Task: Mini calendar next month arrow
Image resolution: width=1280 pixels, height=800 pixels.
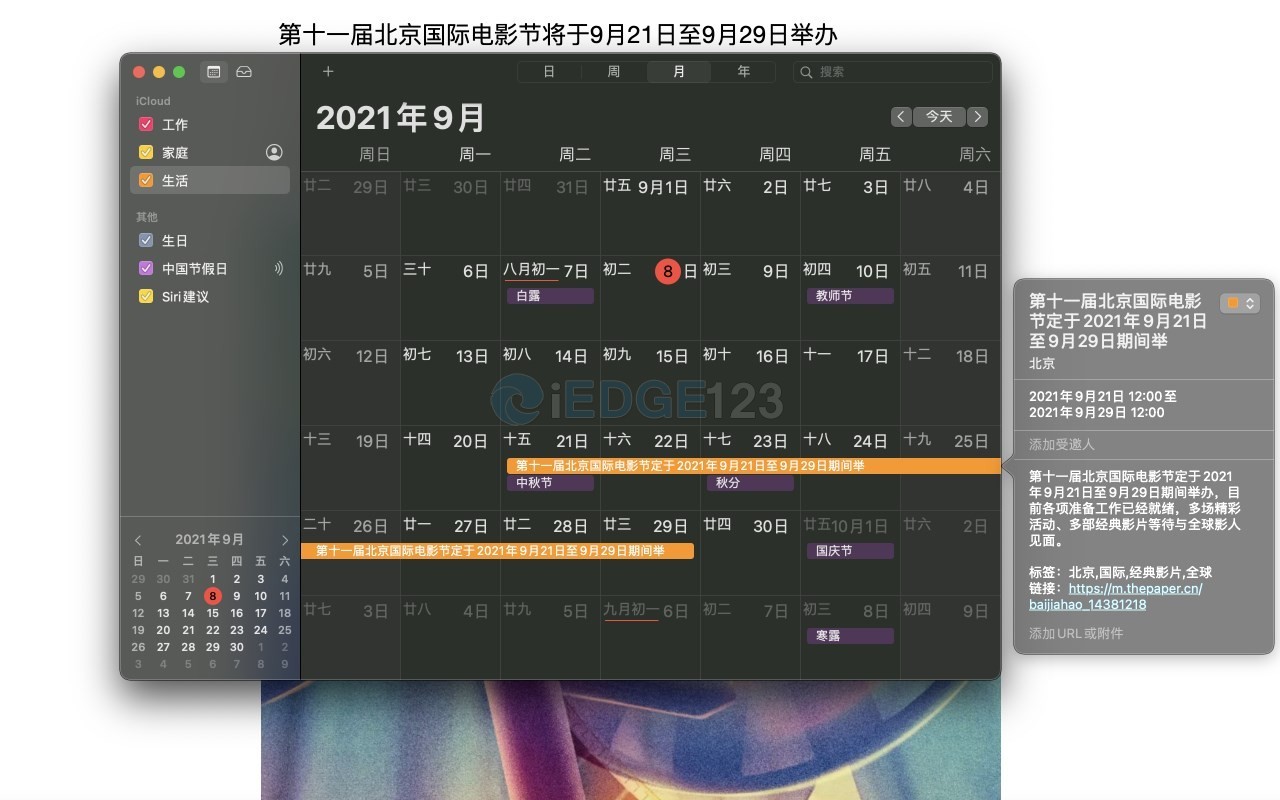Action: [x=285, y=540]
